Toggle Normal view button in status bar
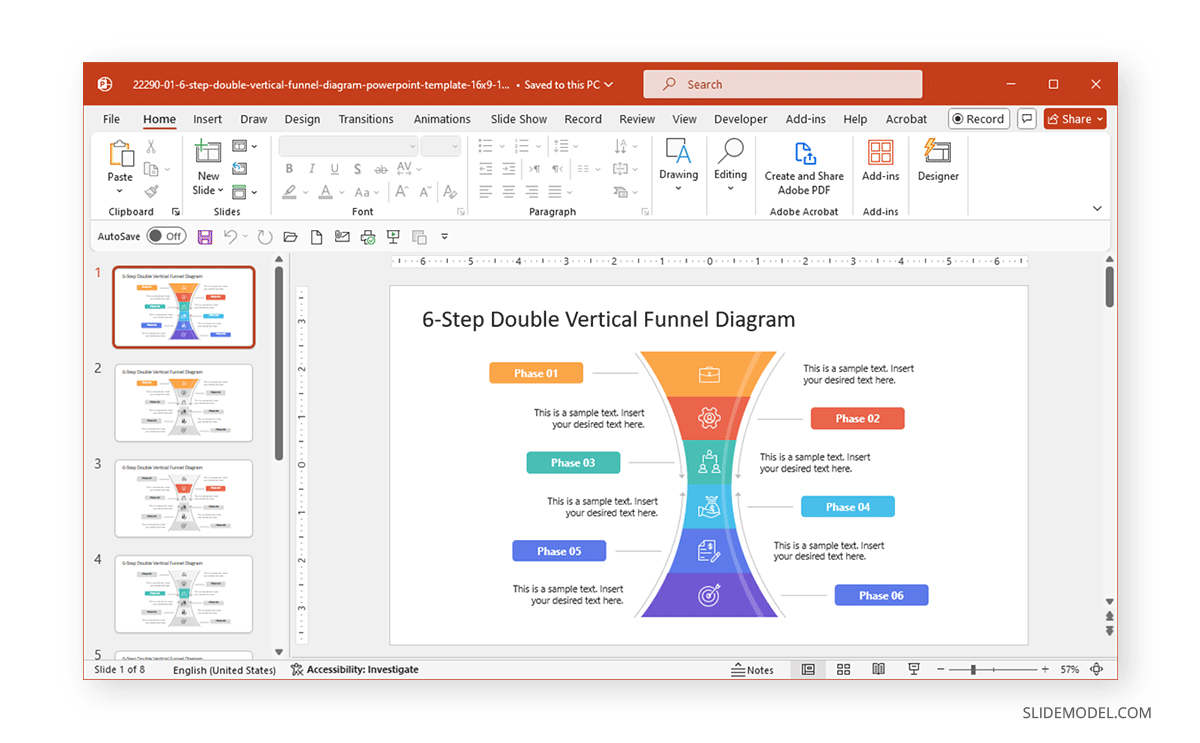The image size is (1200, 743). pyautogui.click(x=808, y=669)
